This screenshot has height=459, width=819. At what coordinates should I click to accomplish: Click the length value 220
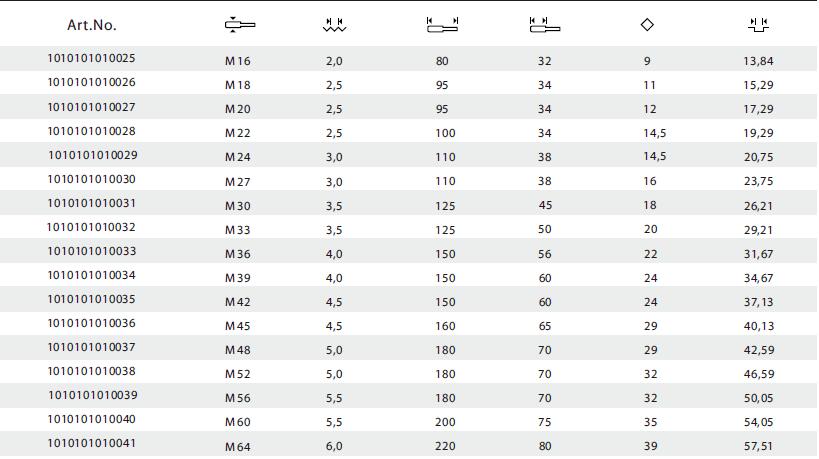coord(445,446)
